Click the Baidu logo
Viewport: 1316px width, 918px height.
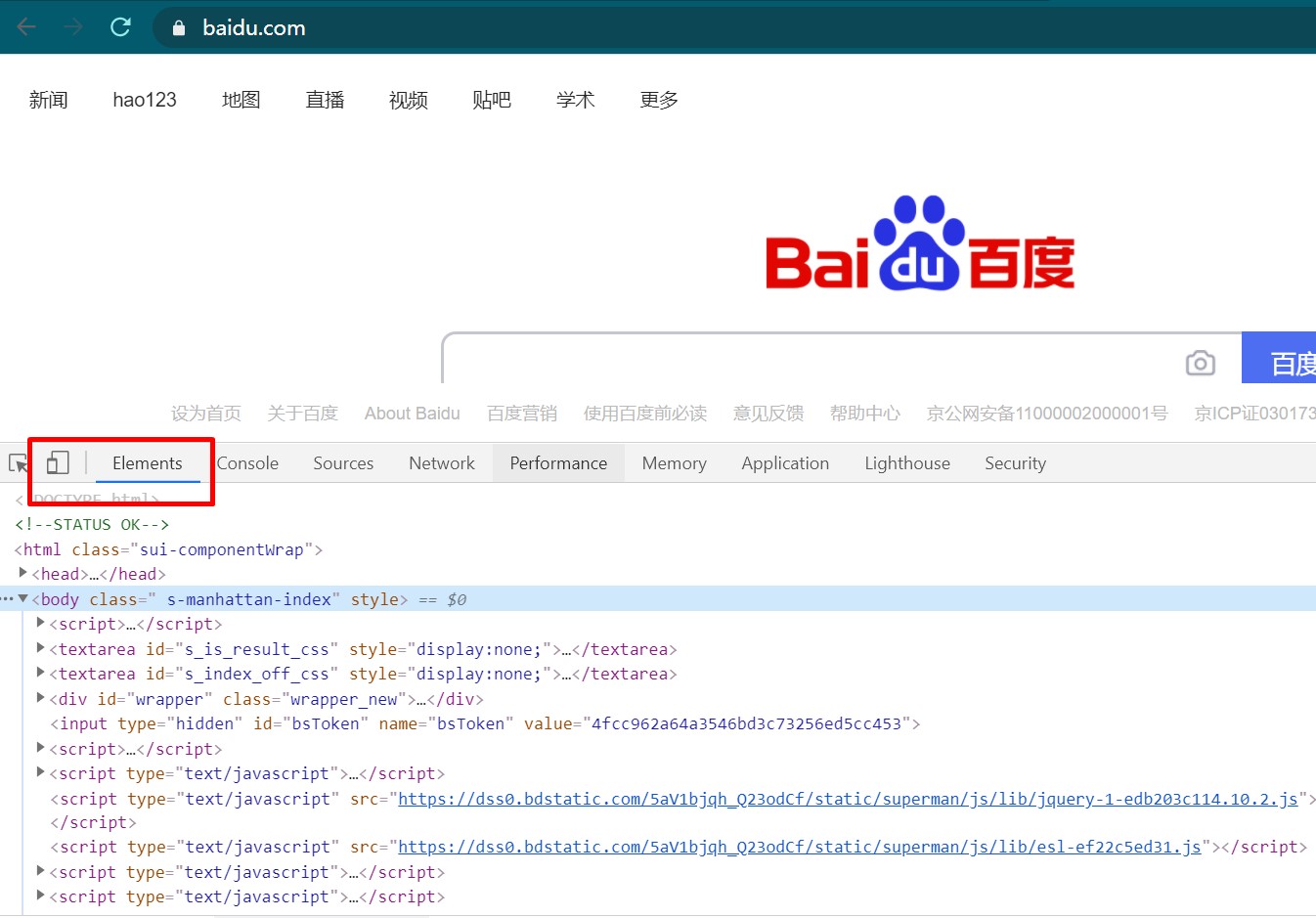pyautogui.click(x=919, y=243)
